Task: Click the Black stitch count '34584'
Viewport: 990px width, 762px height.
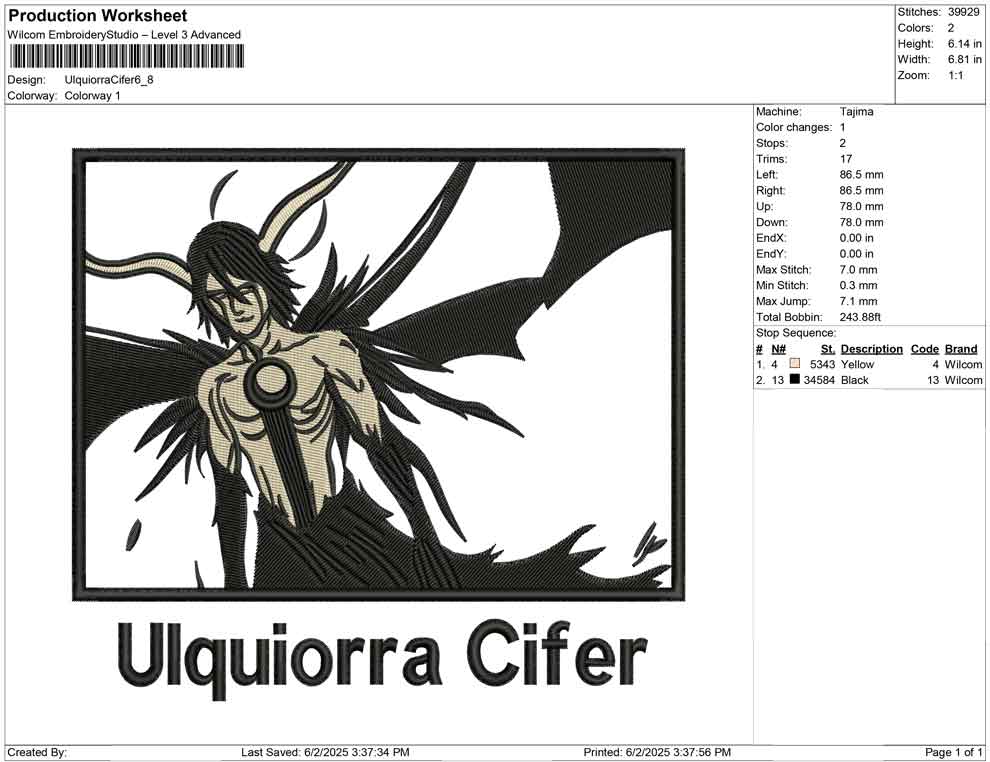Action: point(820,380)
